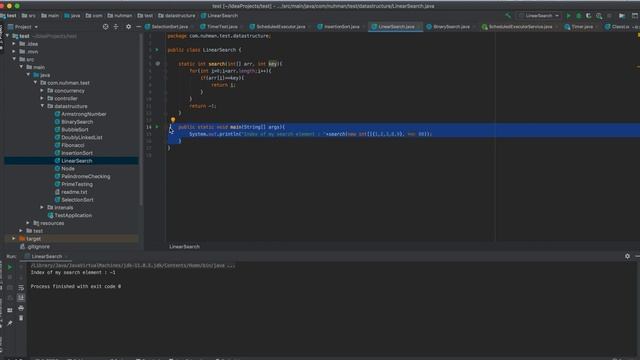Image resolution: width=640 pixels, height=360 pixels.
Task: Expand the target folder
Action: (x=14, y=239)
